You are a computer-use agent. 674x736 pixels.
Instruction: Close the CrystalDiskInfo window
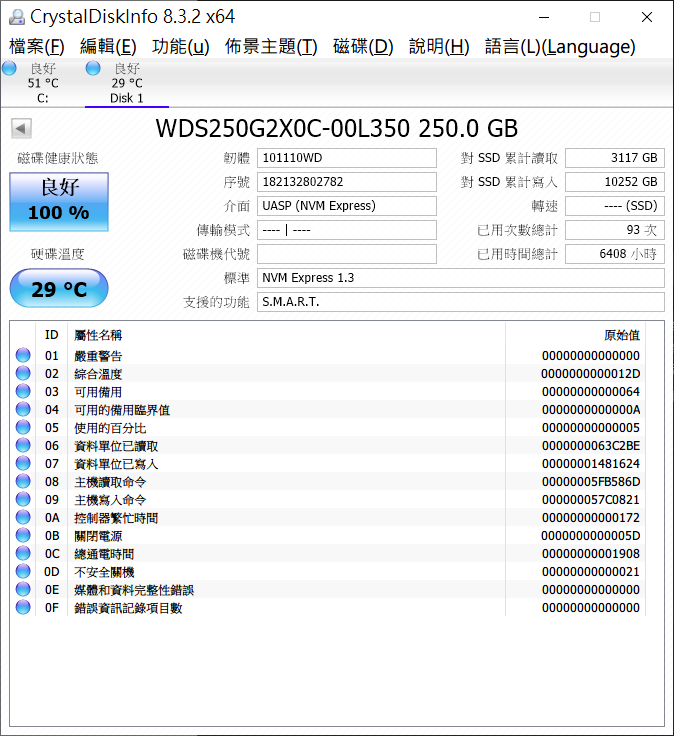click(x=647, y=17)
